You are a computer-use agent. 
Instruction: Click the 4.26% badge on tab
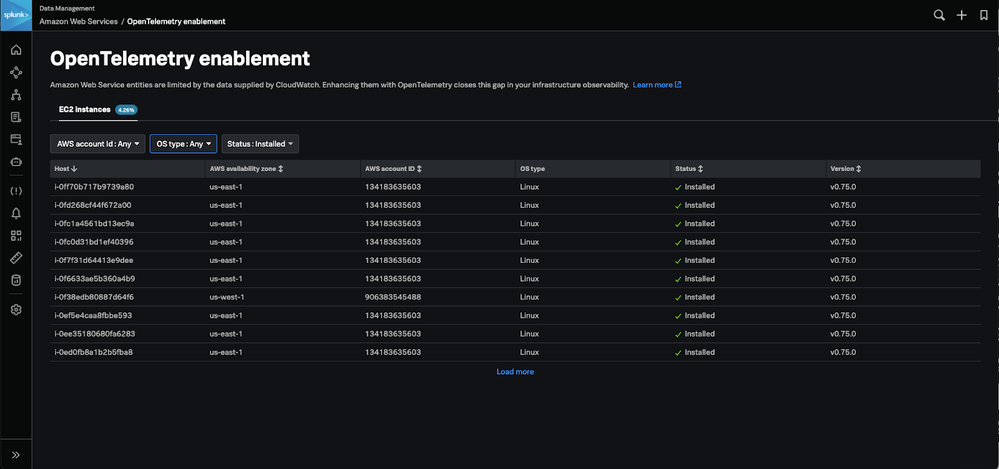coord(126,110)
